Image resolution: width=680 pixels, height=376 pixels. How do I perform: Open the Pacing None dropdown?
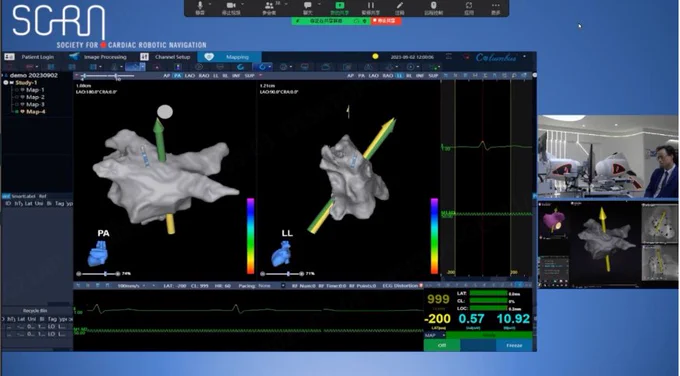[283, 286]
